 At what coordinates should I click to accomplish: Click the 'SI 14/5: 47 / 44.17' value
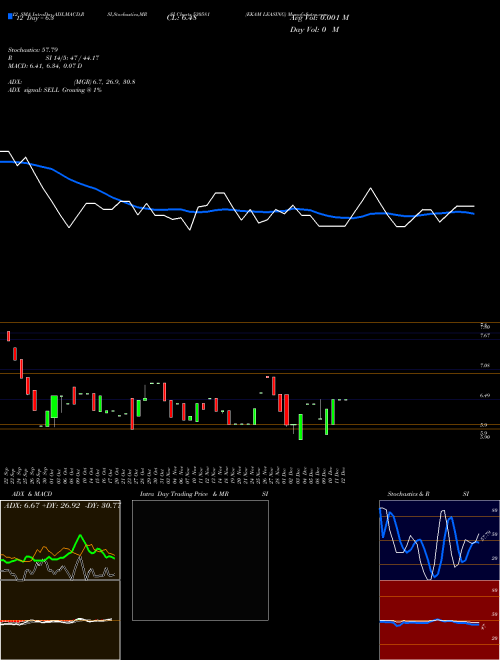pos(72,58)
